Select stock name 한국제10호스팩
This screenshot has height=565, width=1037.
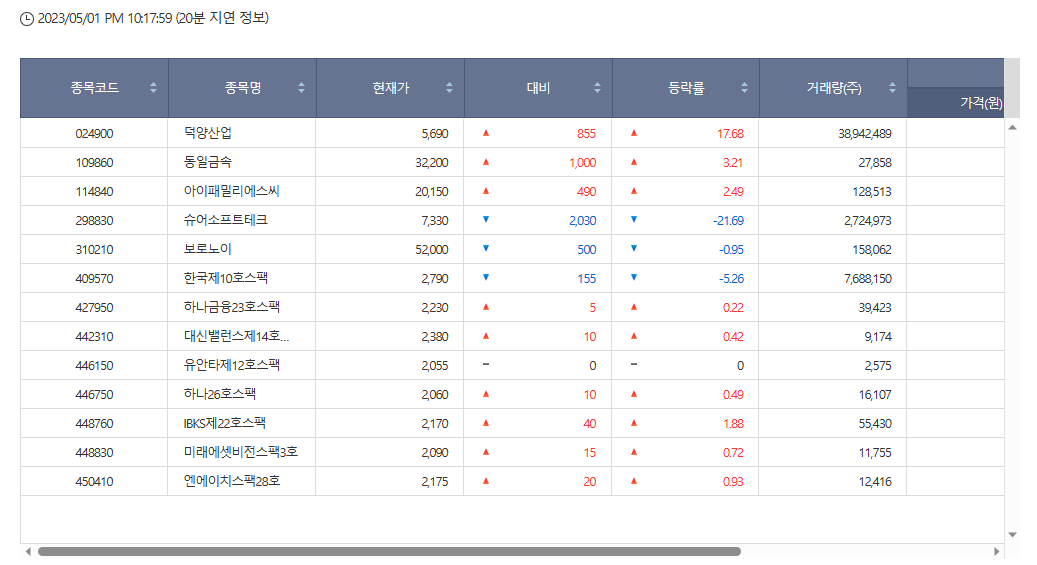tap(226, 279)
